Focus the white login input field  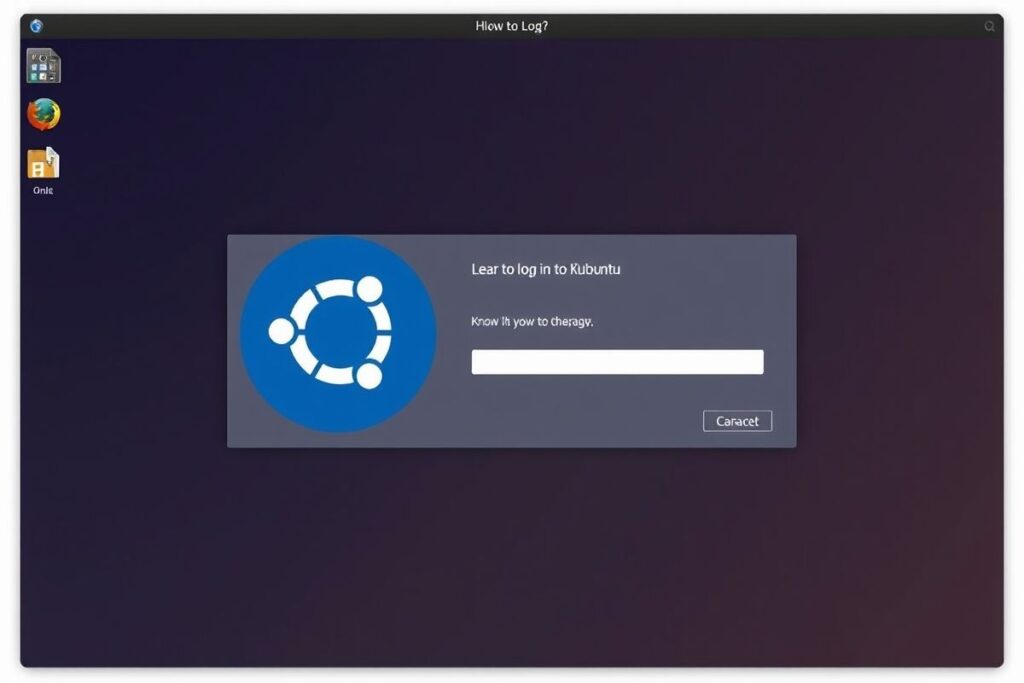617,362
